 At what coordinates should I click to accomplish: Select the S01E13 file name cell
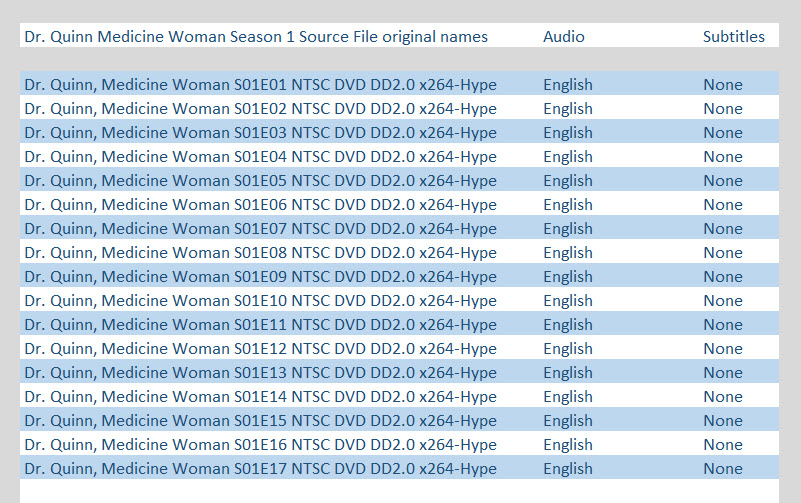point(261,373)
